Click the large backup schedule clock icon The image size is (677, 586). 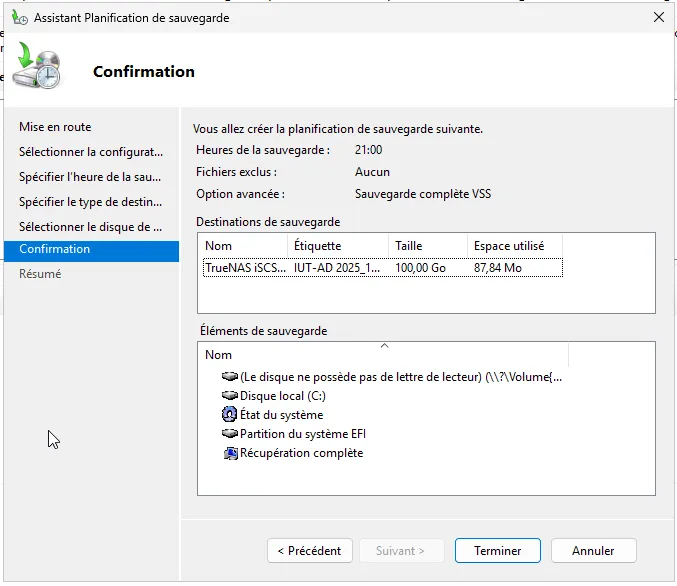click(38, 66)
